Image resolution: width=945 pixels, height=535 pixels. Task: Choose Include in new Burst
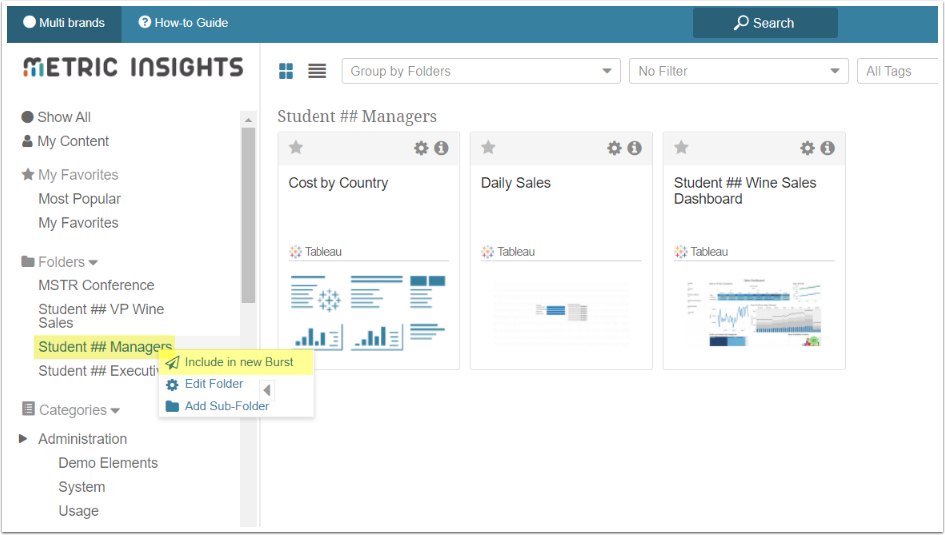tap(238, 362)
